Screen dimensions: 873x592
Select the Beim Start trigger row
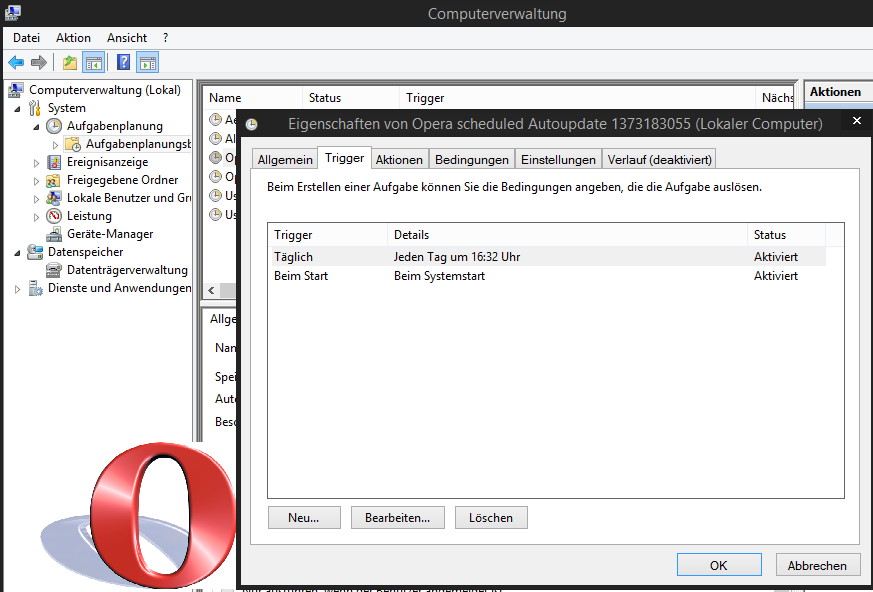547,276
